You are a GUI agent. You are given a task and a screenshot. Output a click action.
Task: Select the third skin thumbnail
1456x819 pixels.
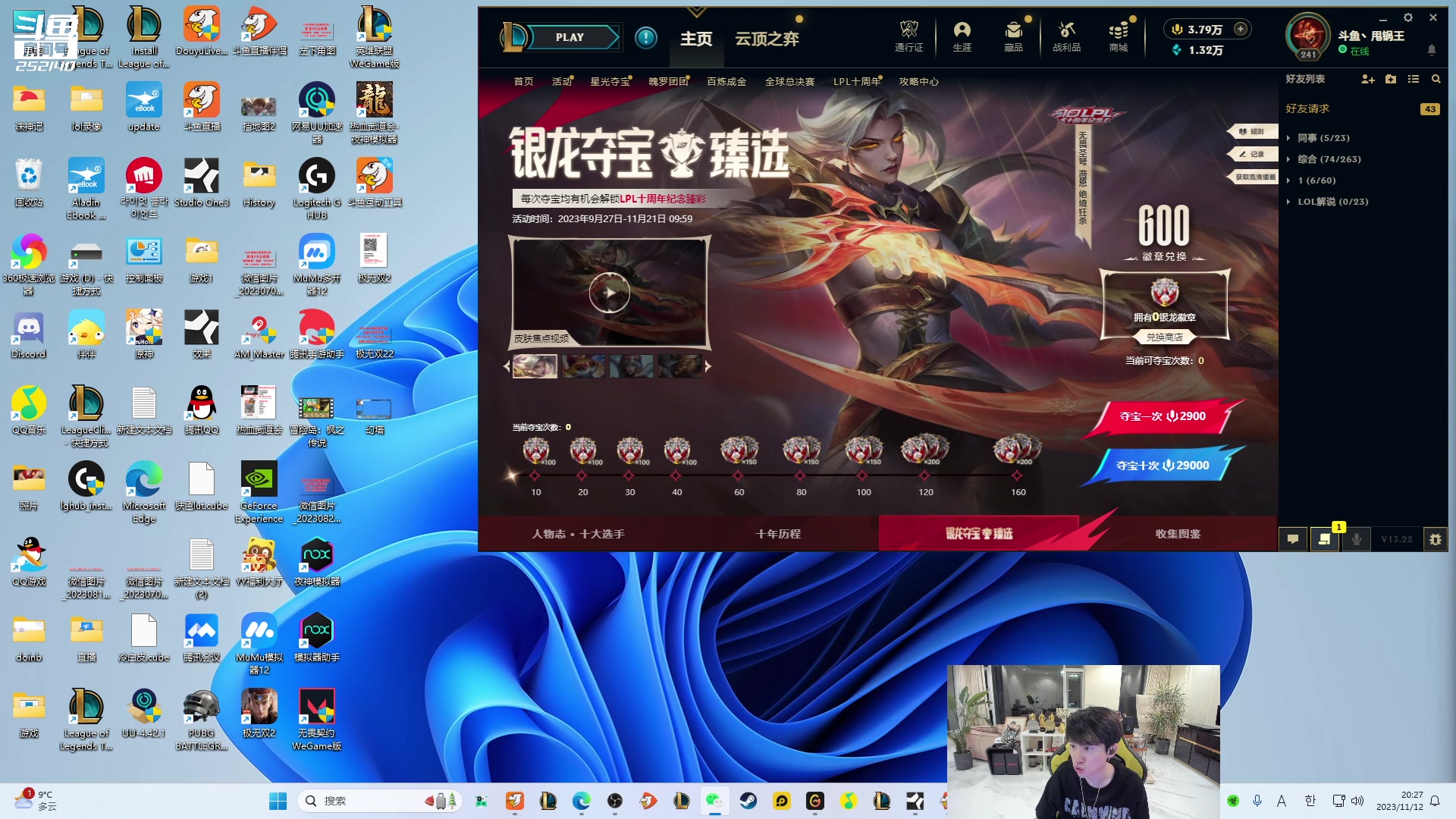click(x=631, y=366)
